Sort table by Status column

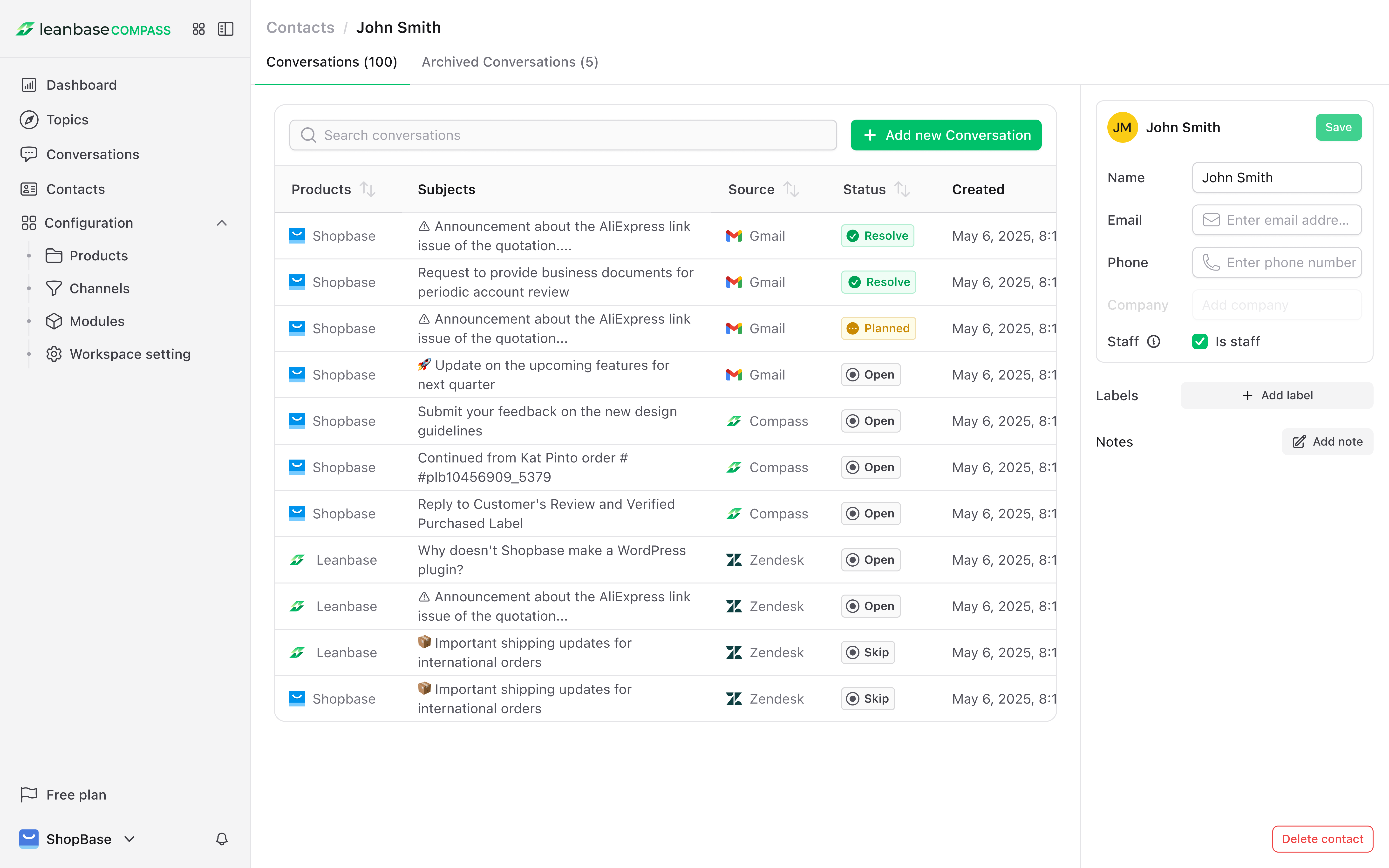pos(902,190)
